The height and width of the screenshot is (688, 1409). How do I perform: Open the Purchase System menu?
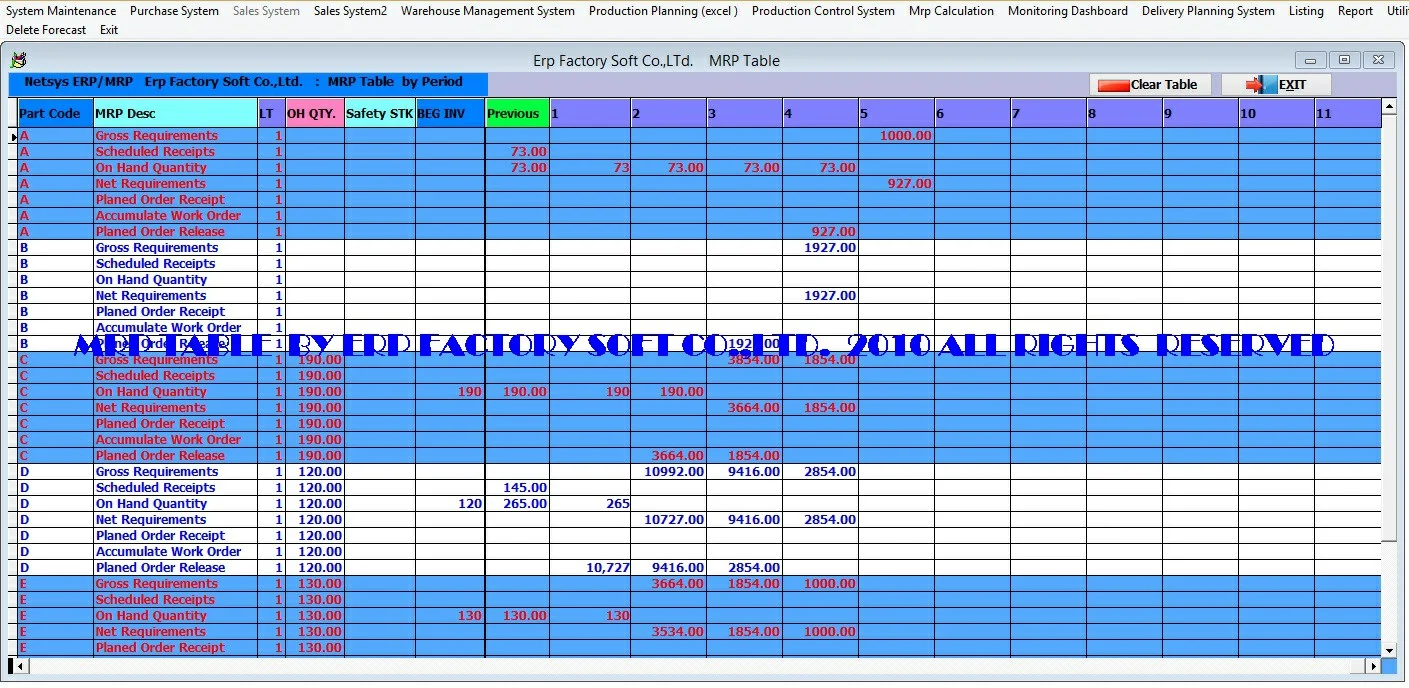click(174, 11)
